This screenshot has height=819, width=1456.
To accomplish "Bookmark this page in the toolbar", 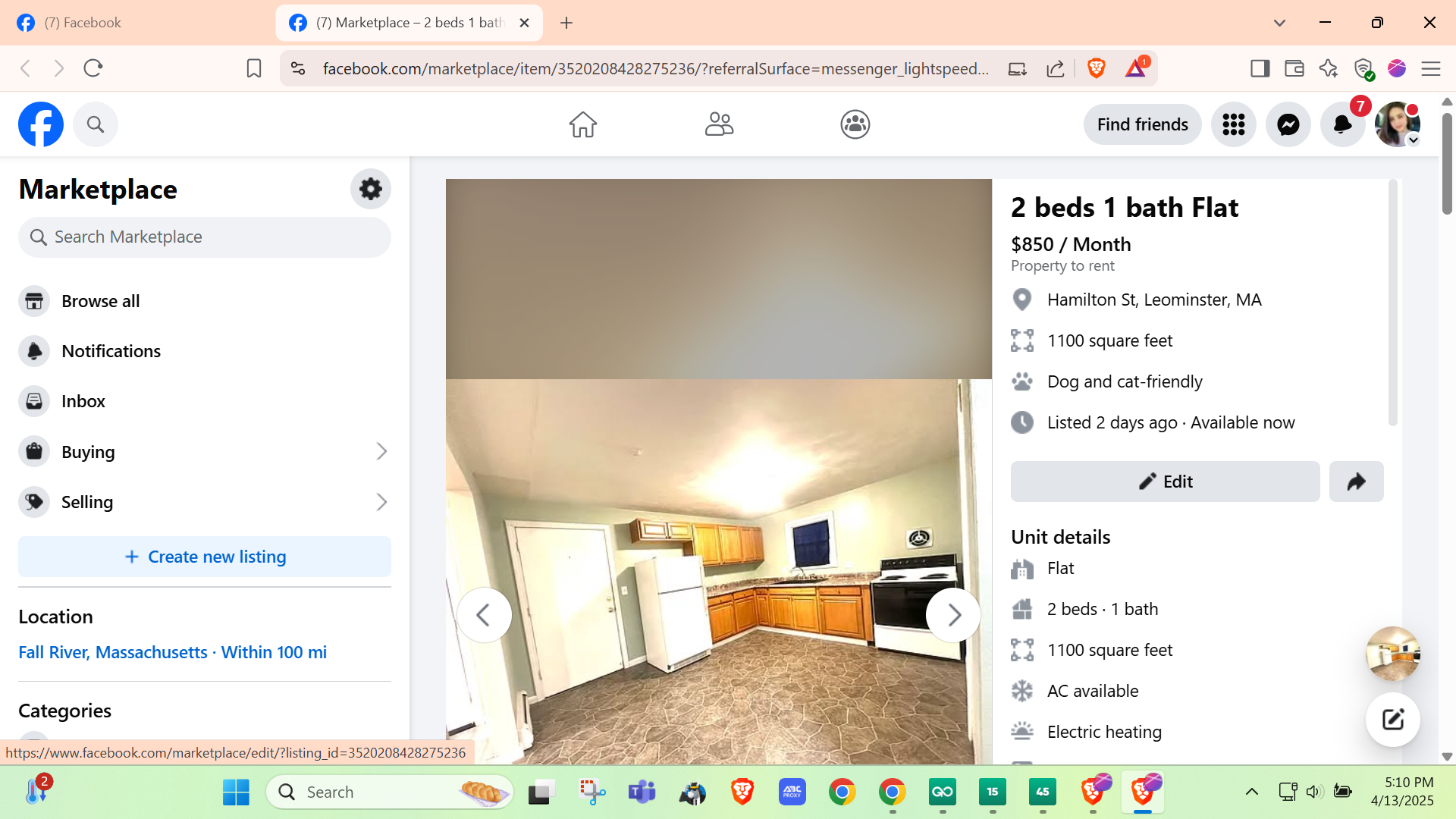I will coord(254,69).
